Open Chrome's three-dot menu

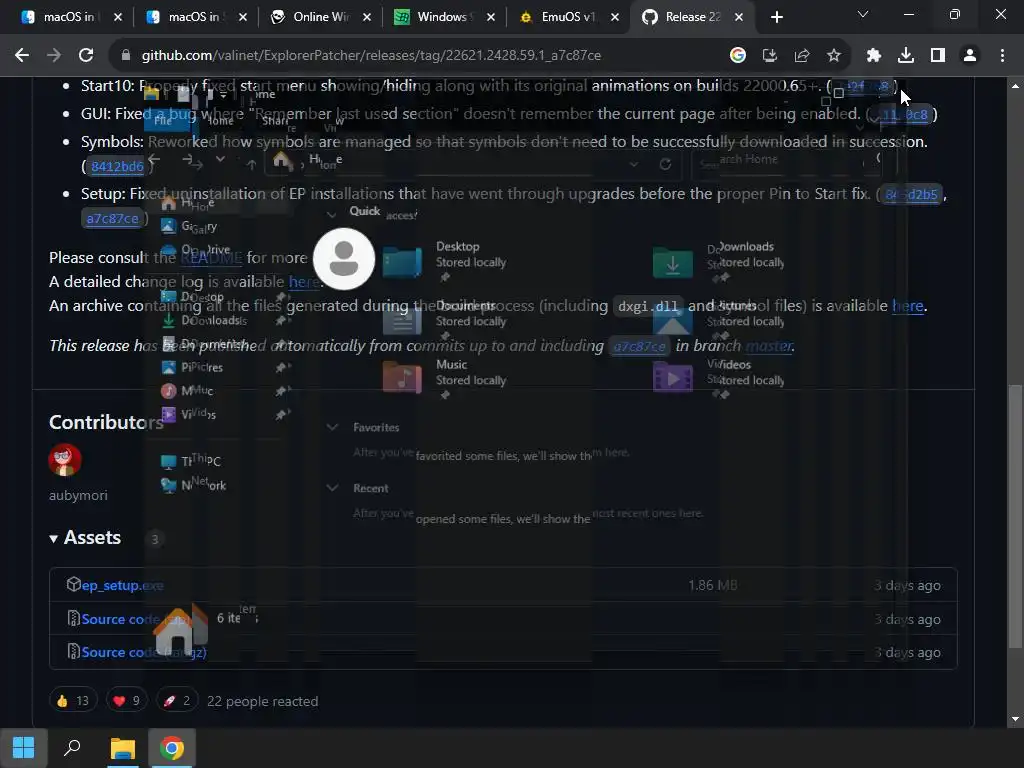(x=1002, y=56)
